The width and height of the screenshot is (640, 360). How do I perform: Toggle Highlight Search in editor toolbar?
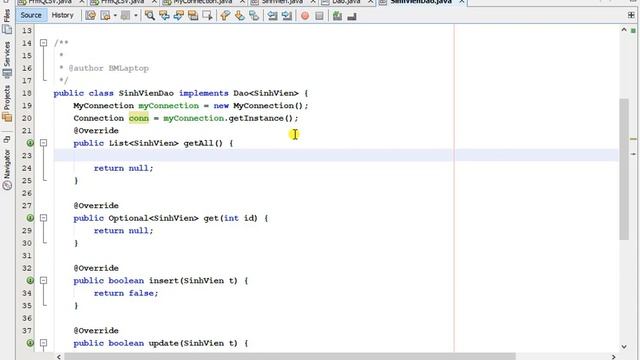tap(193, 16)
